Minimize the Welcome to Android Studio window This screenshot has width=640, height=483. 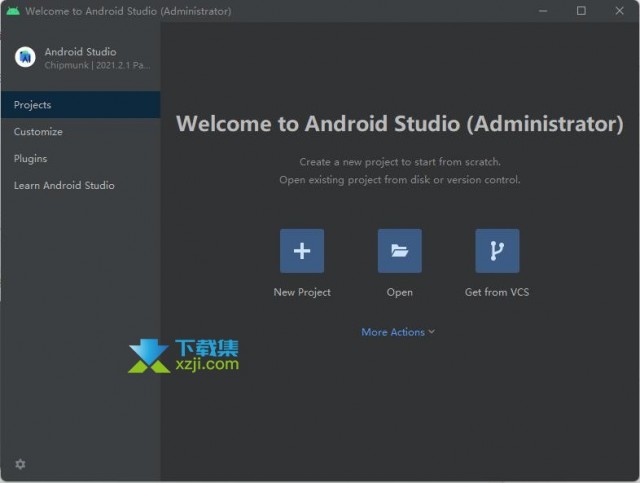543,11
